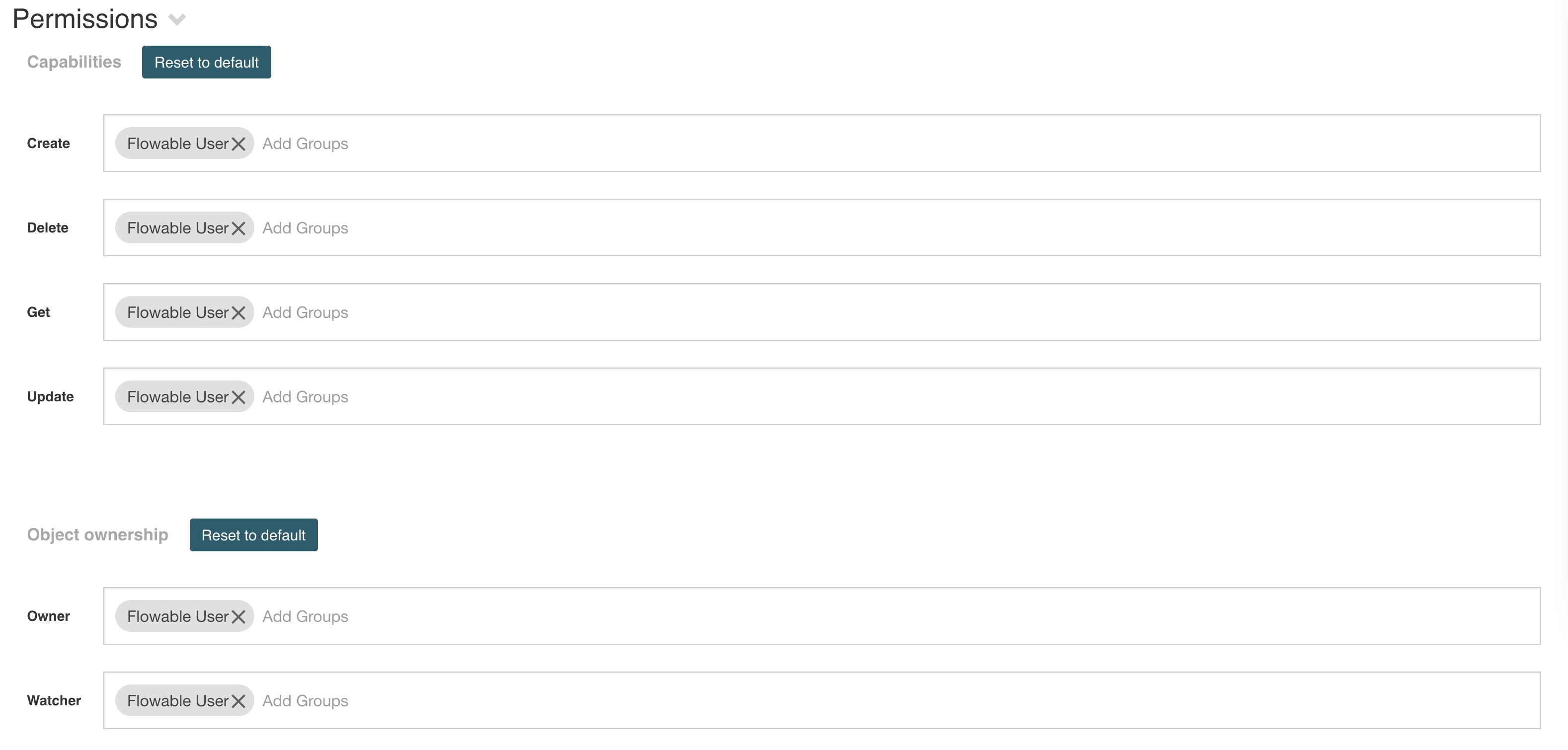
Task: Click the Permissions heading
Action: (85, 19)
